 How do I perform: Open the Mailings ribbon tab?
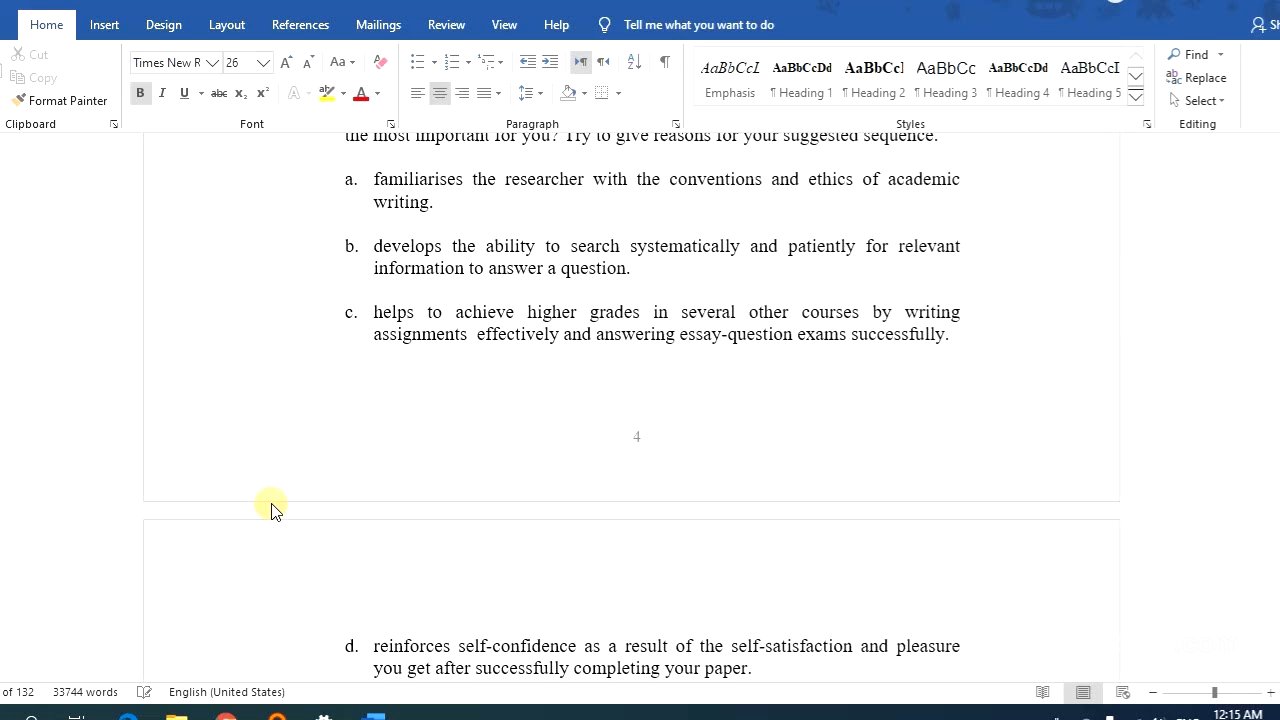pyautogui.click(x=378, y=24)
